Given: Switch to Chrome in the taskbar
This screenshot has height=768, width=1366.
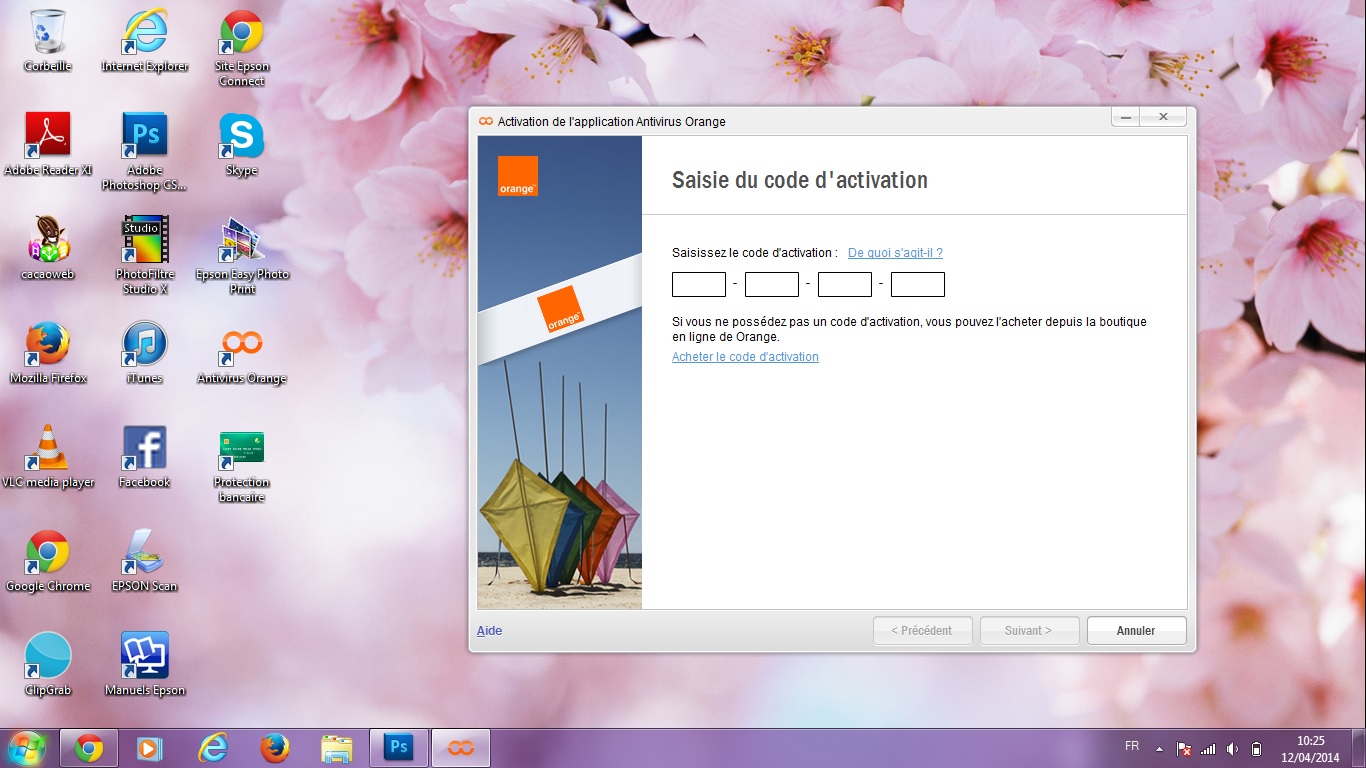Looking at the screenshot, I should pyautogui.click(x=89, y=747).
